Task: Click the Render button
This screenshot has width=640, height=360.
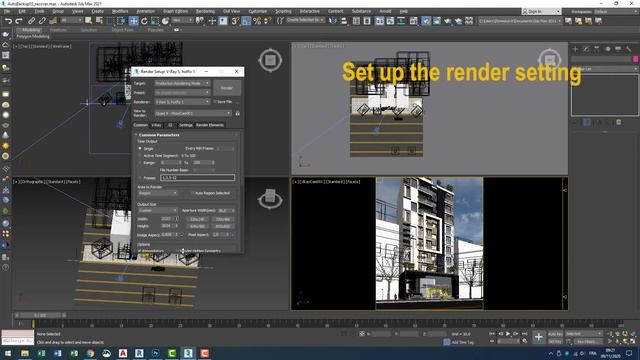Action: click(227, 88)
